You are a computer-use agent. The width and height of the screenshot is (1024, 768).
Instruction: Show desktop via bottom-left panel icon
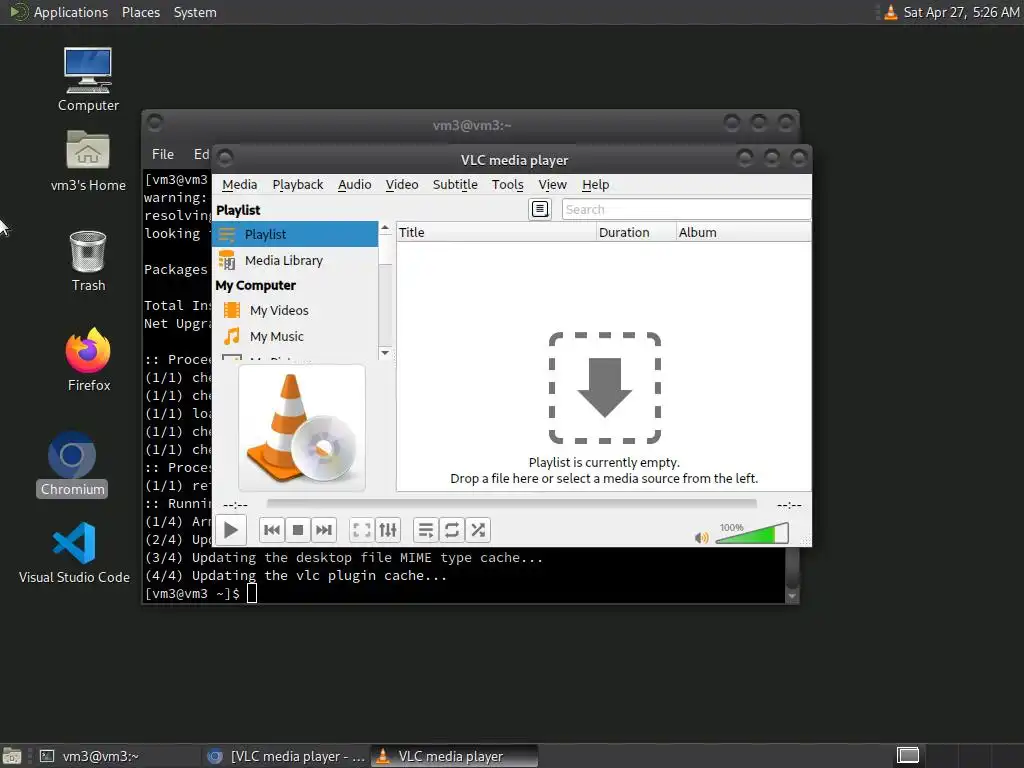tap(12, 756)
